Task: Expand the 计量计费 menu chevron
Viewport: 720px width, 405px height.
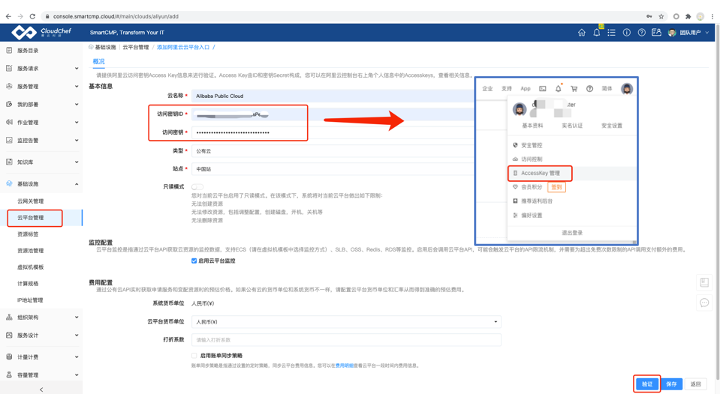Action: click(76, 357)
